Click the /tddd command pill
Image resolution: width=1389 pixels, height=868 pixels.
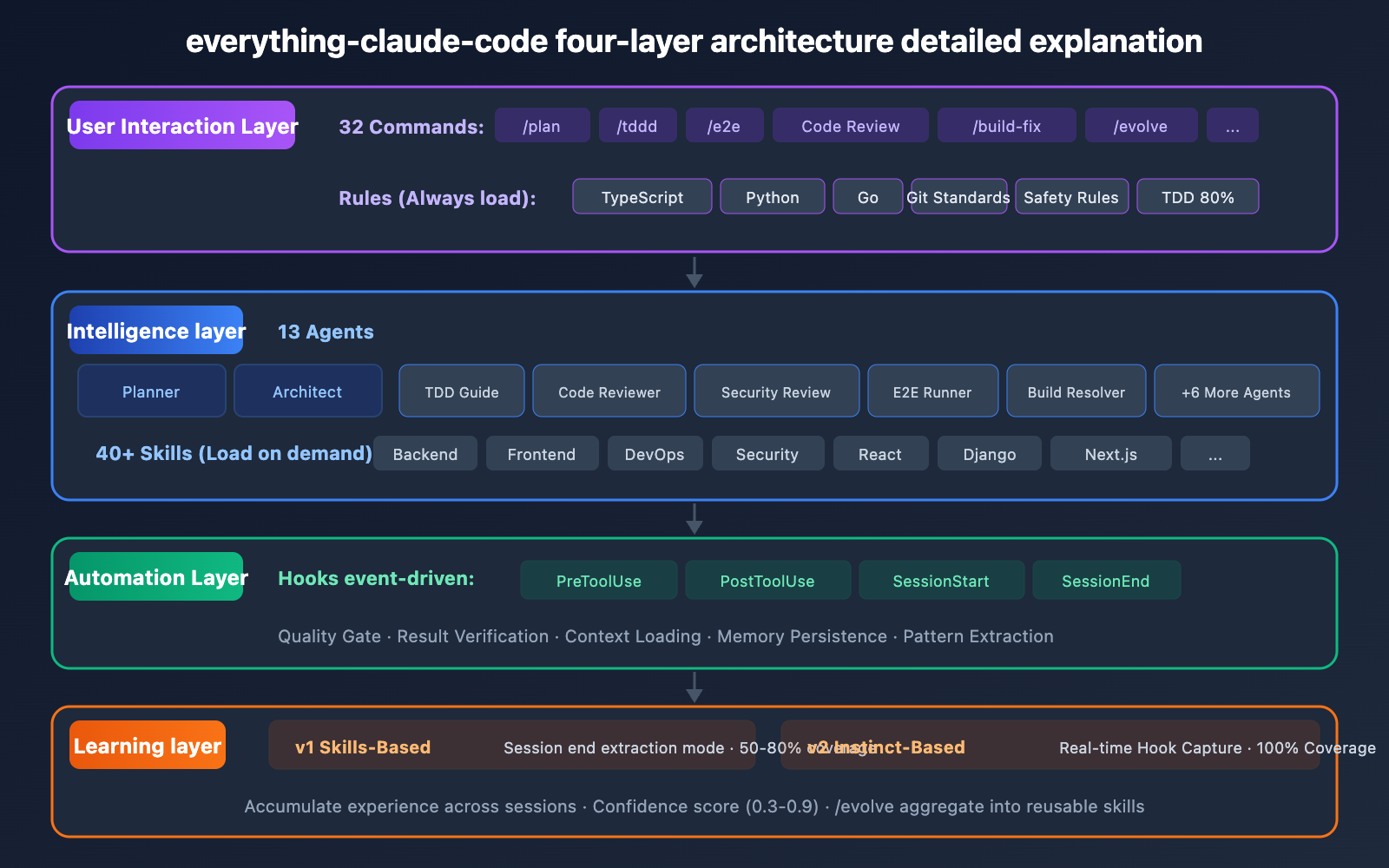click(x=637, y=125)
